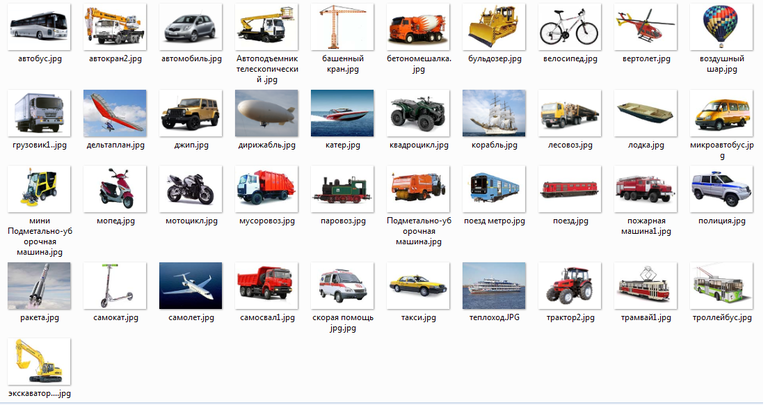This screenshot has width=770, height=405.
Task: Click the полиция.jpg police car thumbnail
Action: tap(718, 188)
